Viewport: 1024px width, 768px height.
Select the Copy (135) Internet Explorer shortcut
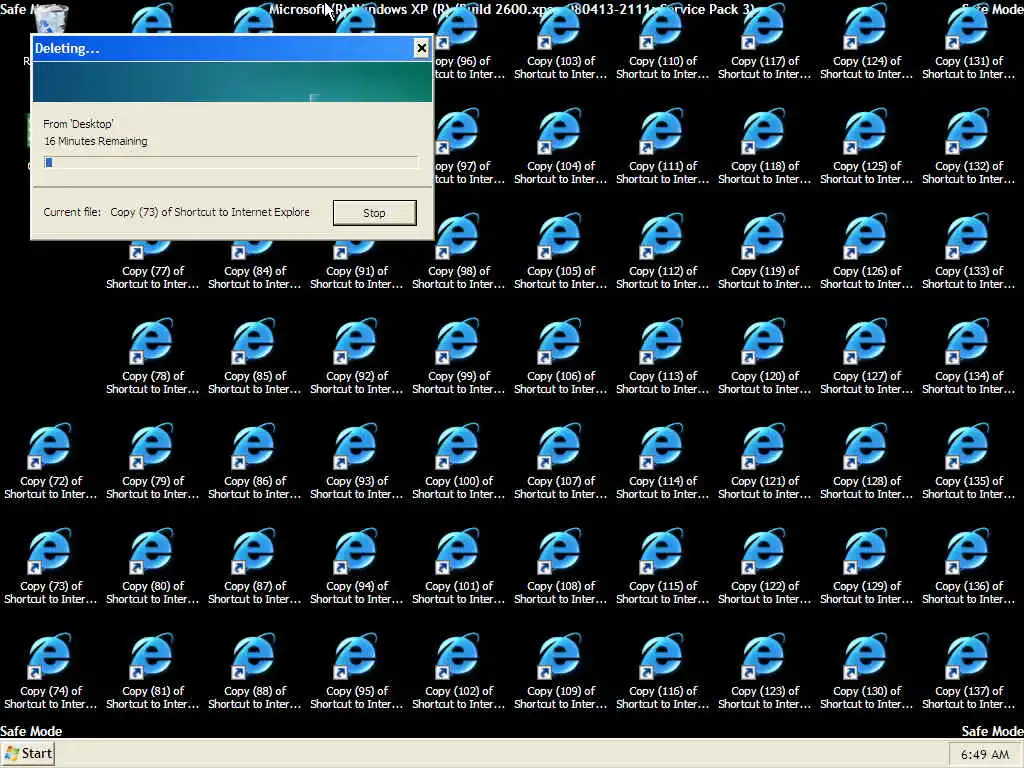pos(968,462)
